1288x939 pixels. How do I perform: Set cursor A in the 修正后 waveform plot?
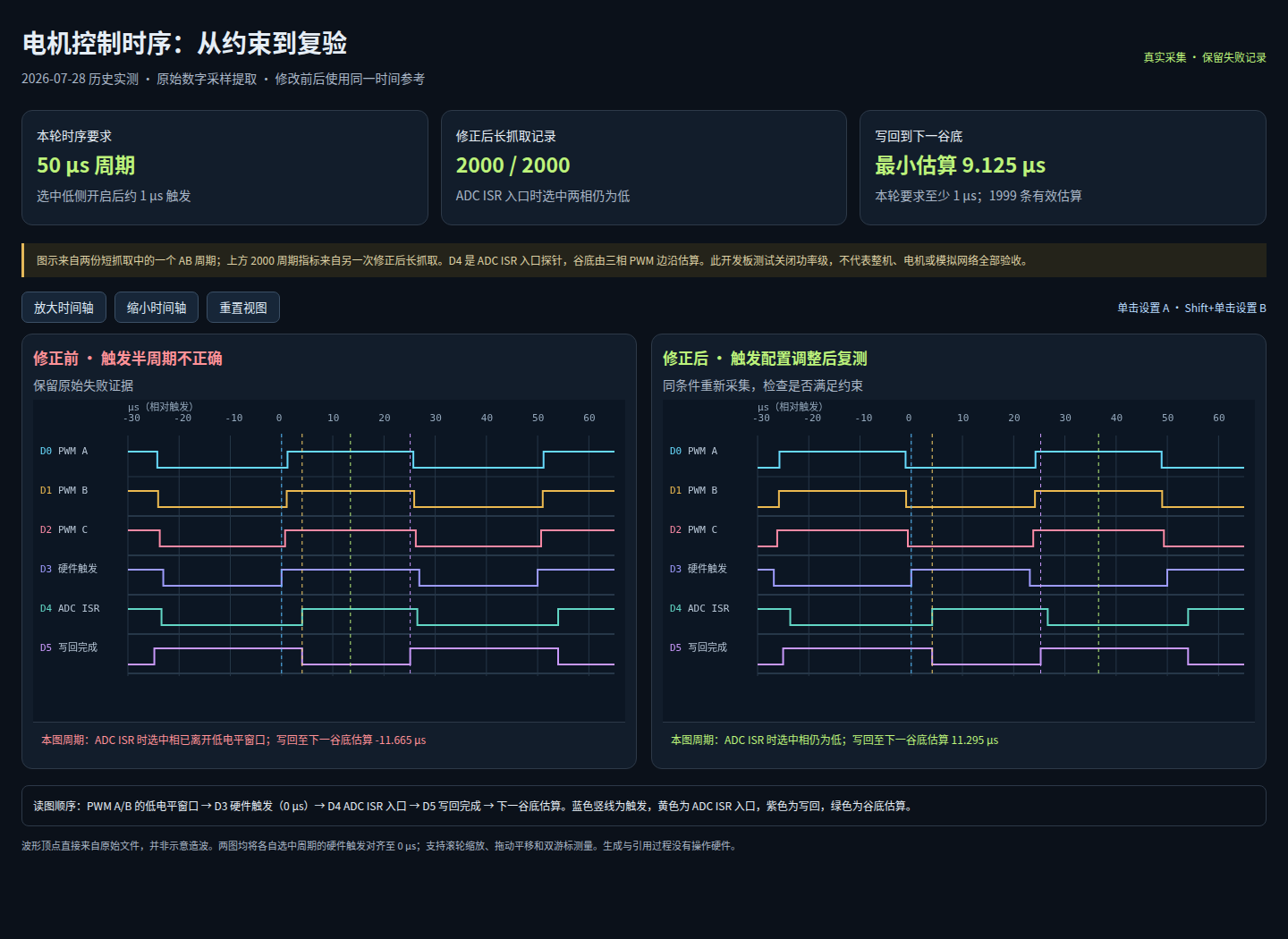tap(959, 561)
